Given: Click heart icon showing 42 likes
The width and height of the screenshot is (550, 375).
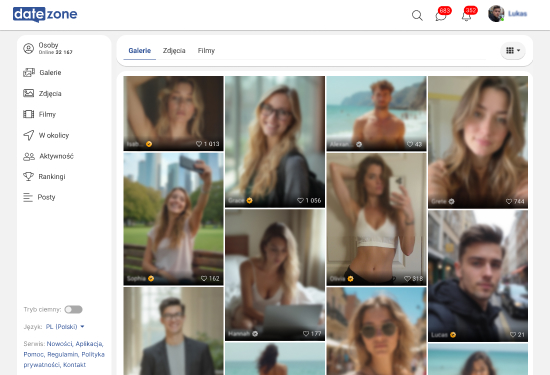Looking at the screenshot, I should tap(410, 144).
